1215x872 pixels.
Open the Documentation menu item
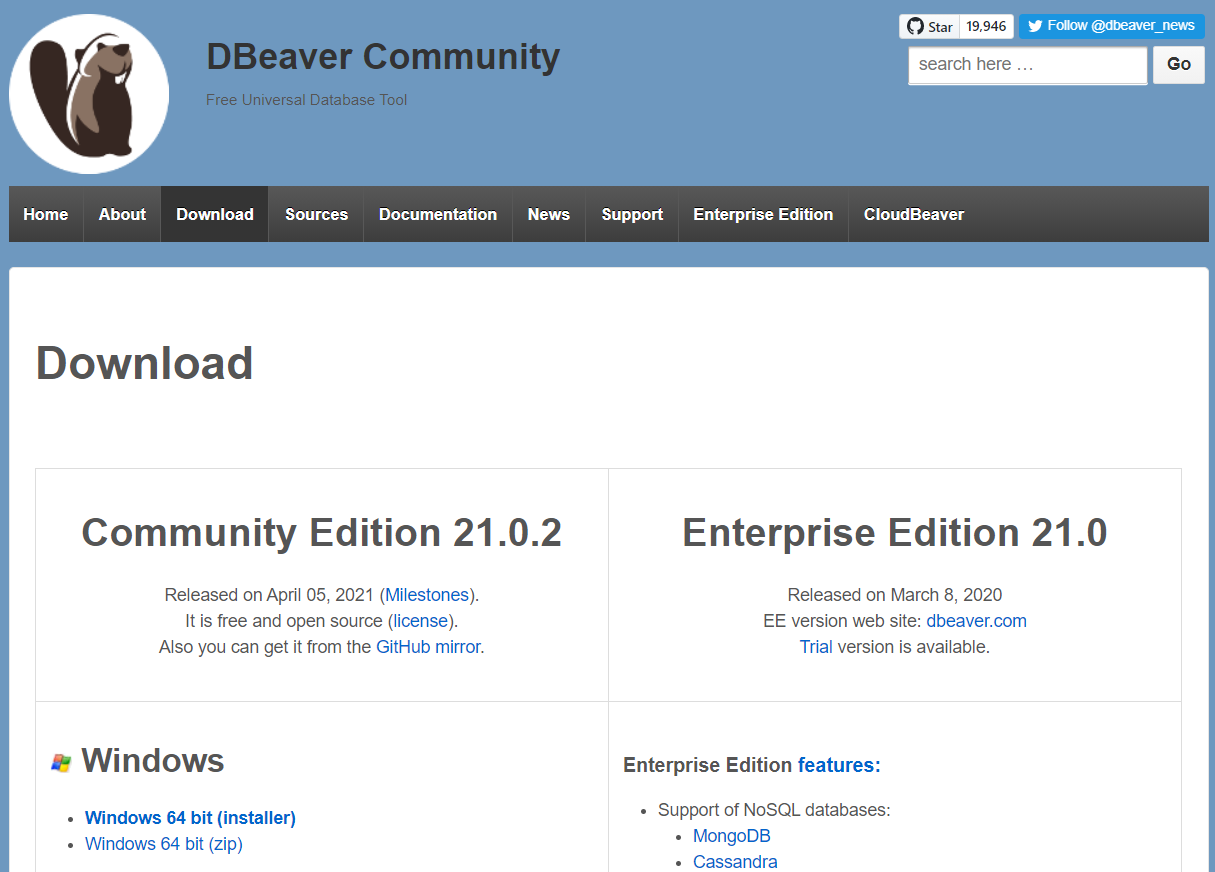[x=438, y=214]
